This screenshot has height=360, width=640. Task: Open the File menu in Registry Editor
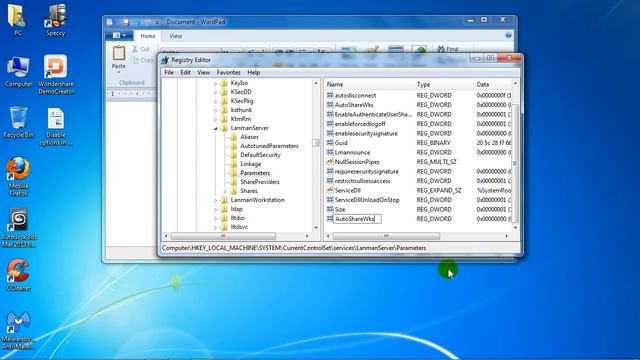click(x=169, y=72)
